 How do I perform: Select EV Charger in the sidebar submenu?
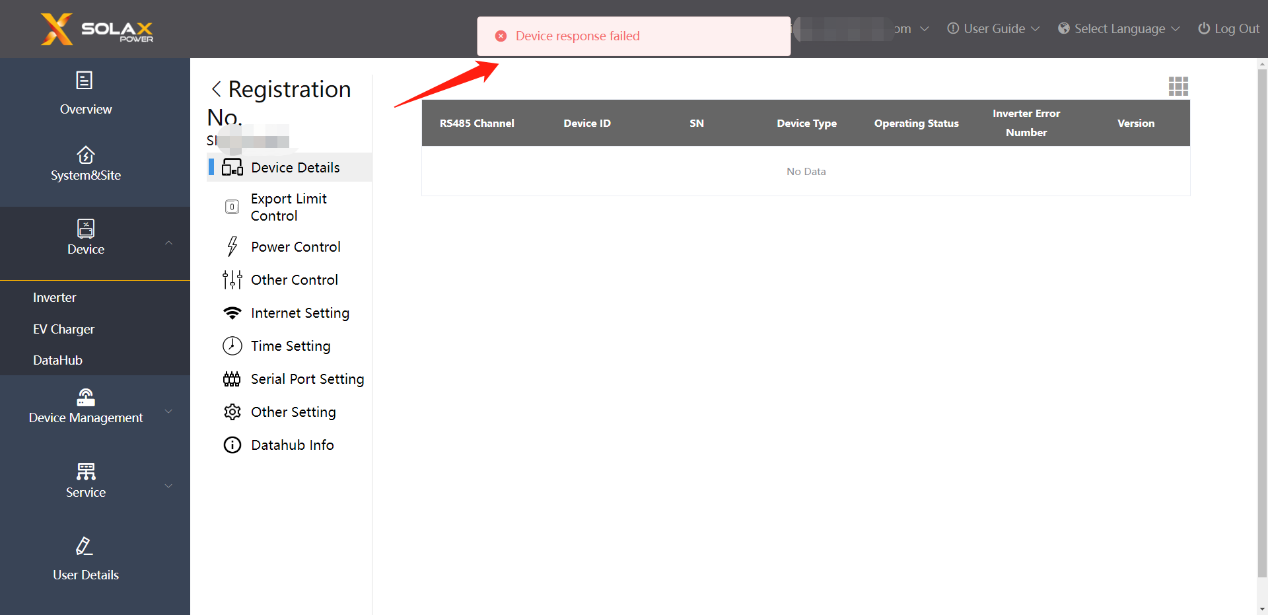[x=64, y=329]
